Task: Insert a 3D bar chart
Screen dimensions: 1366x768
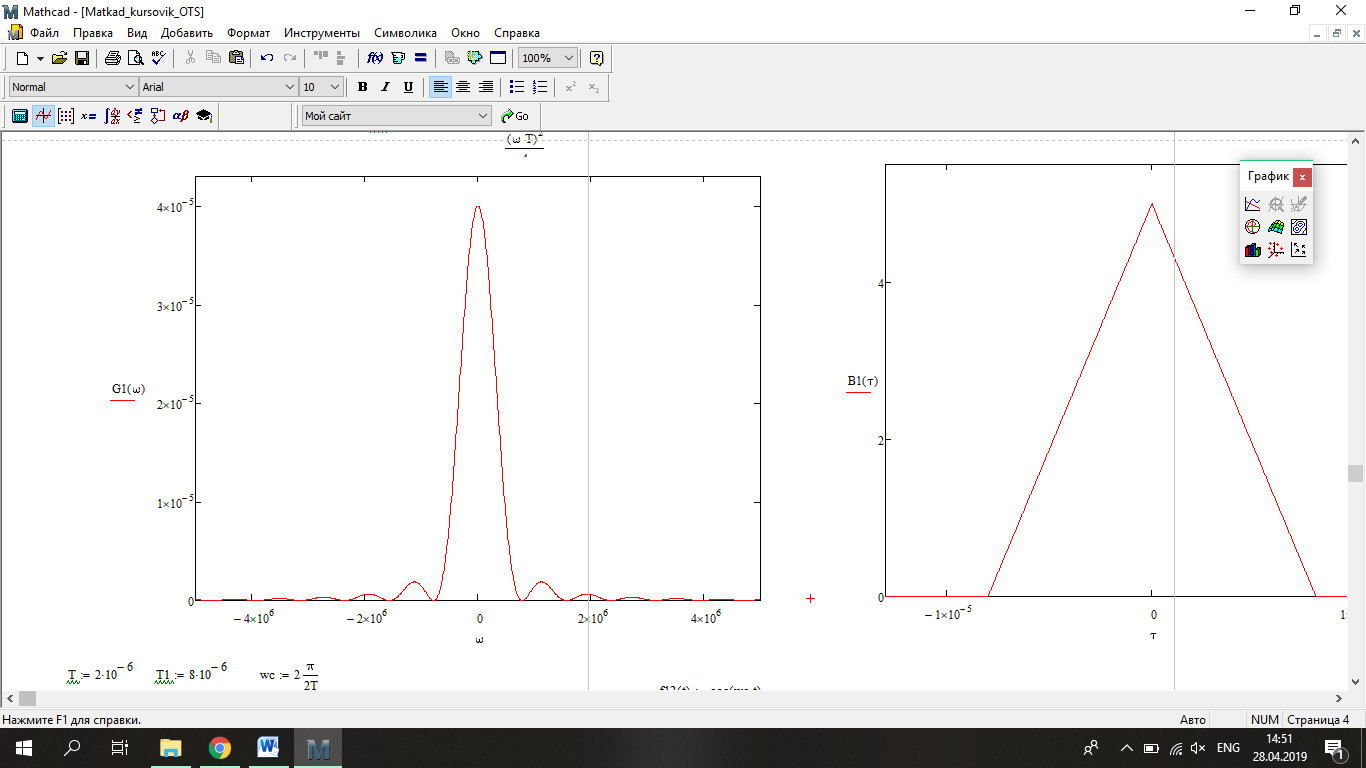Action: coord(1252,250)
